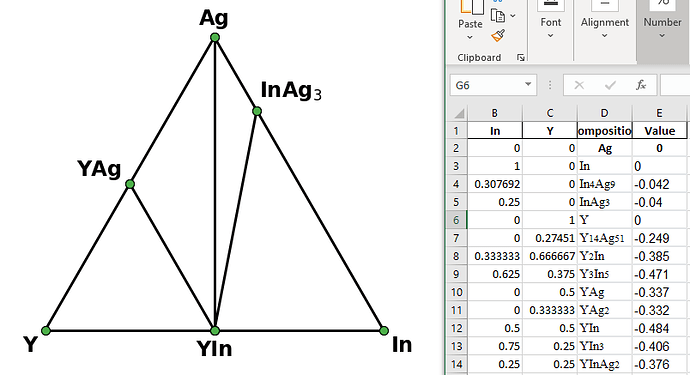Click the YAg point in diagram
This screenshot has width=690, height=375.
point(130,184)
